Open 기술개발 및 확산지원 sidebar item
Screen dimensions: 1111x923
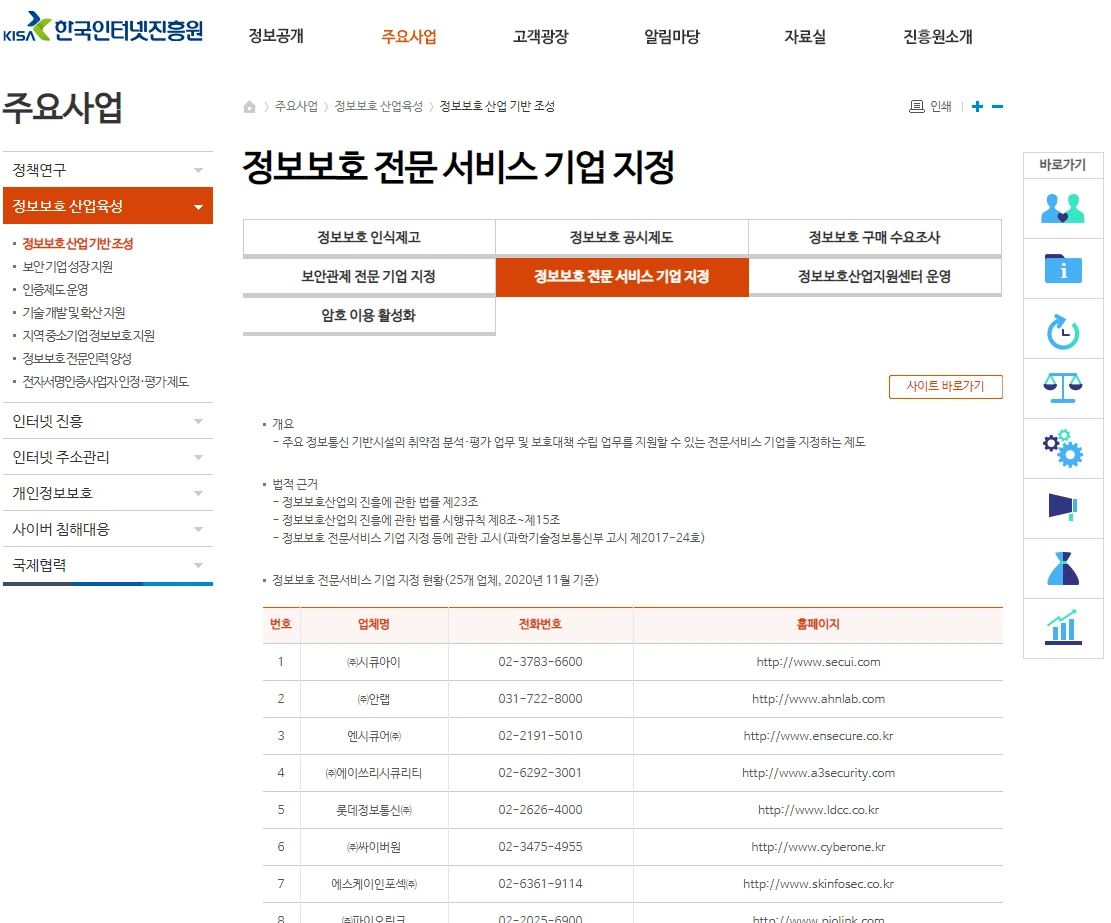tap(74, 312)
